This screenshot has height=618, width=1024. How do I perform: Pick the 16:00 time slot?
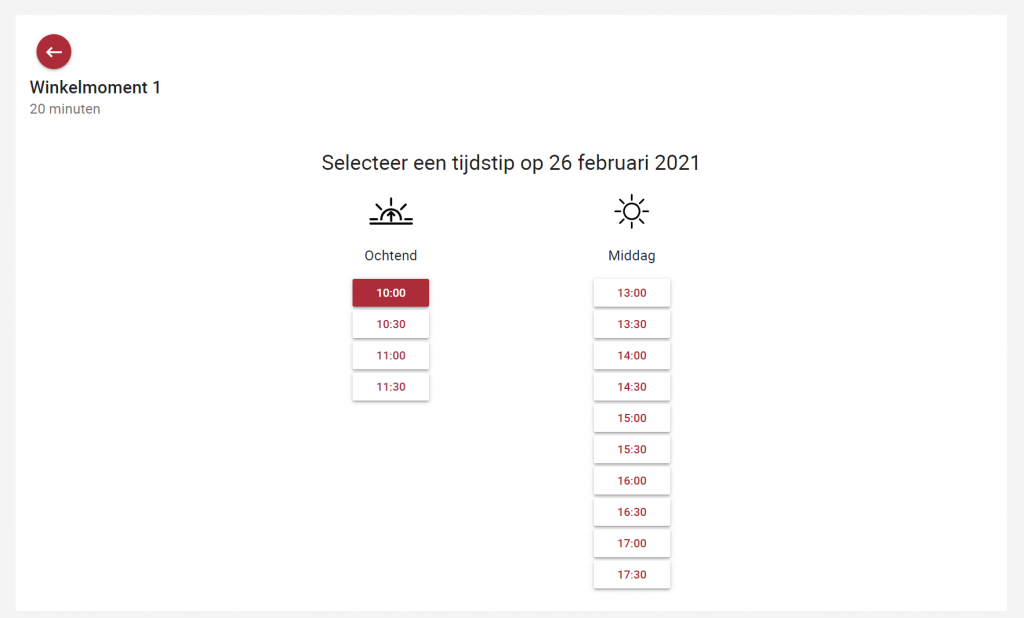[x=632, y=481]
